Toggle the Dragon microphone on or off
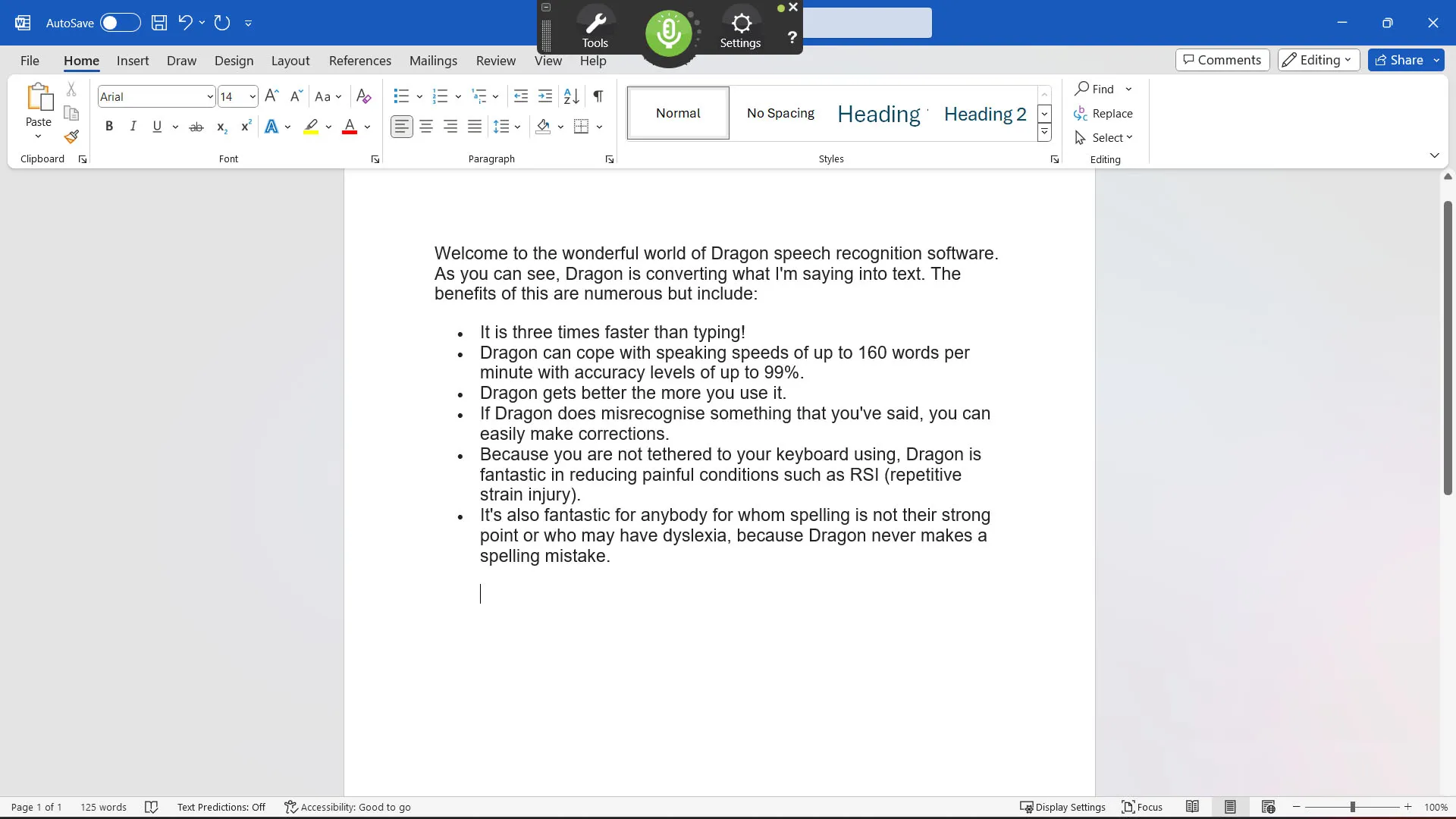This screenshot has width=1456, height=819. (x=668, y=33)
